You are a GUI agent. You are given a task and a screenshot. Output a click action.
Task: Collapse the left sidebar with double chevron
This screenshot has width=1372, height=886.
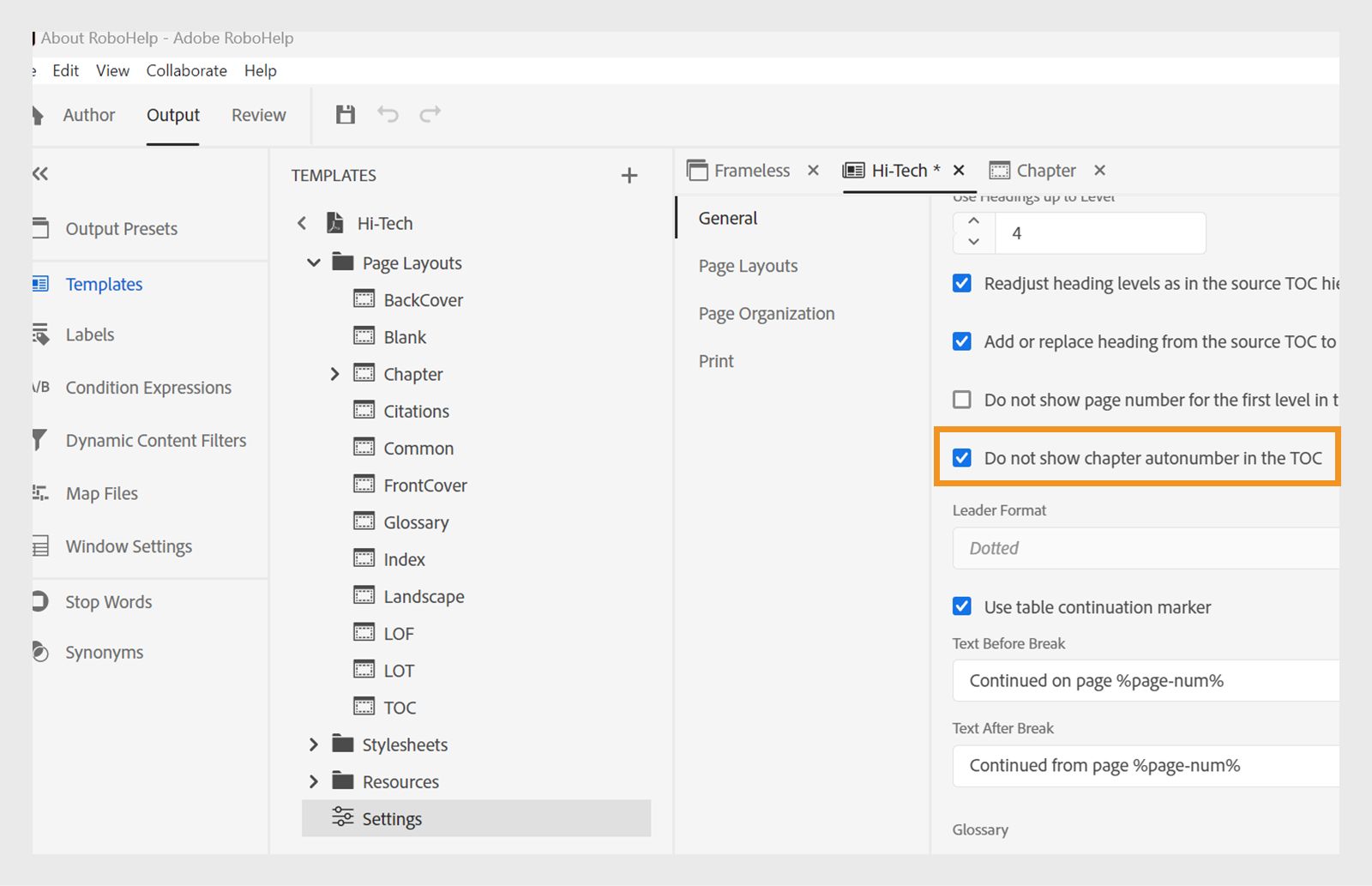point(40,174)
